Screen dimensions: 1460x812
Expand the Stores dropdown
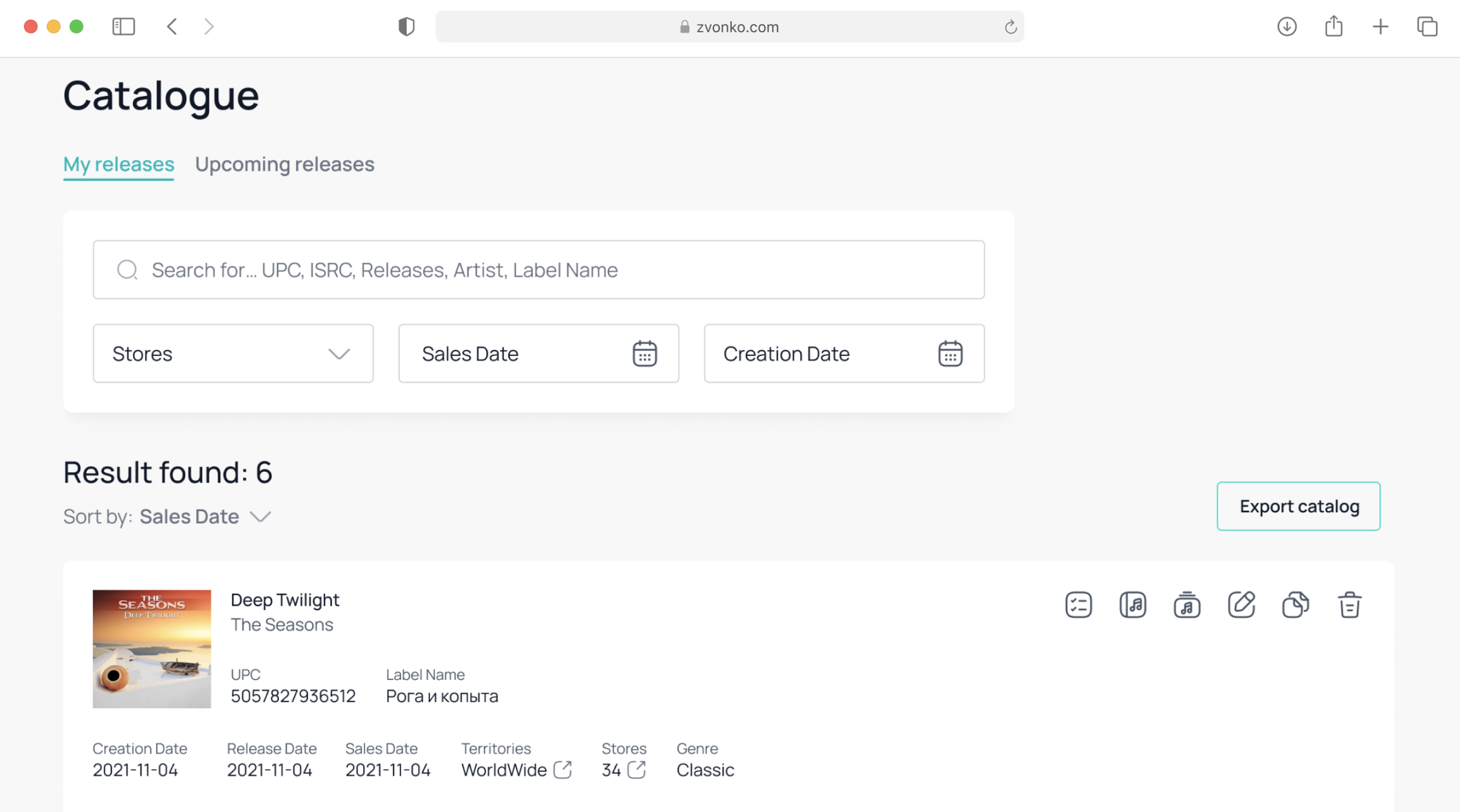coord(233,354)
